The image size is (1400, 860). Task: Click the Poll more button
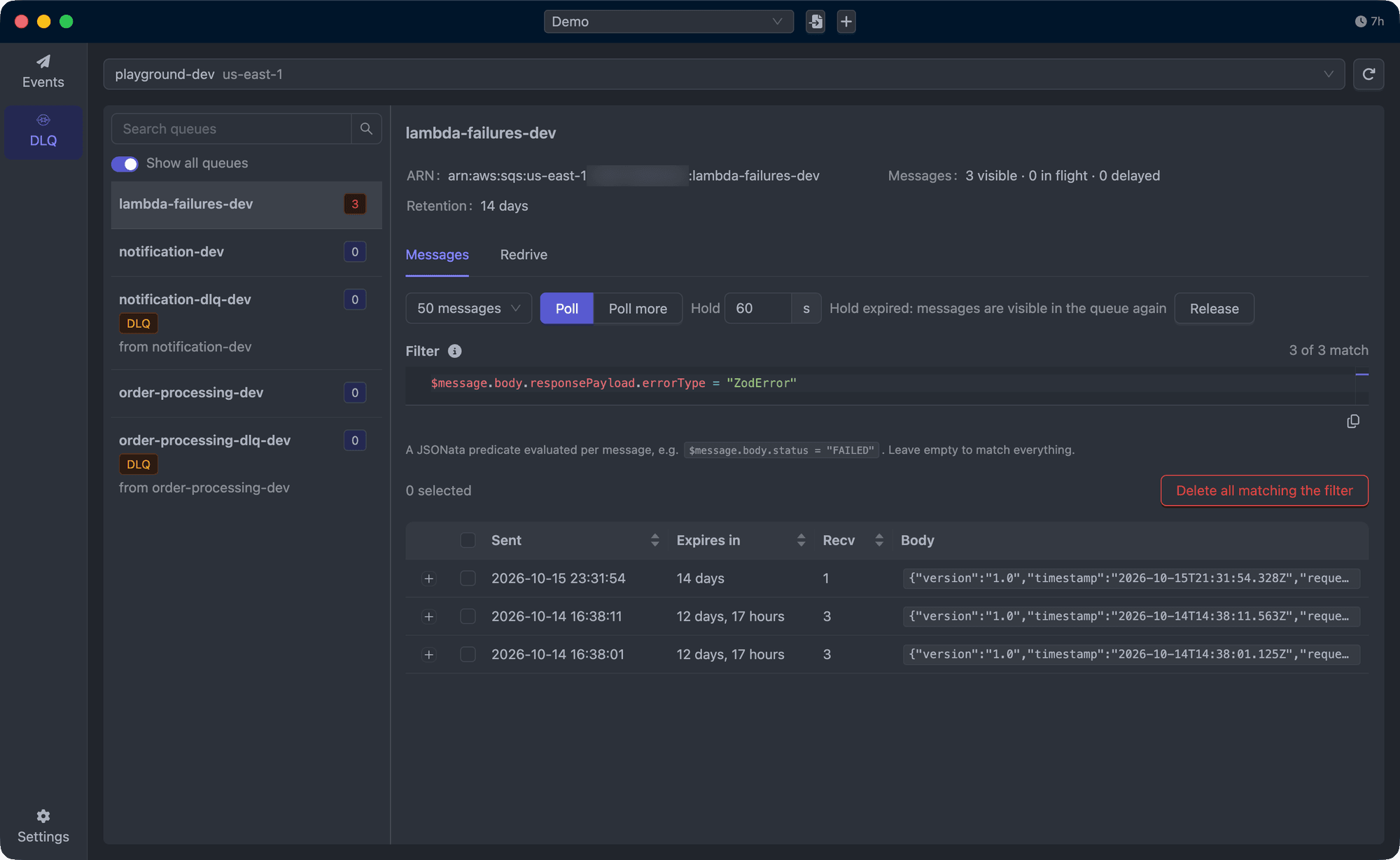pyautogui.click(x=638, y=308)
